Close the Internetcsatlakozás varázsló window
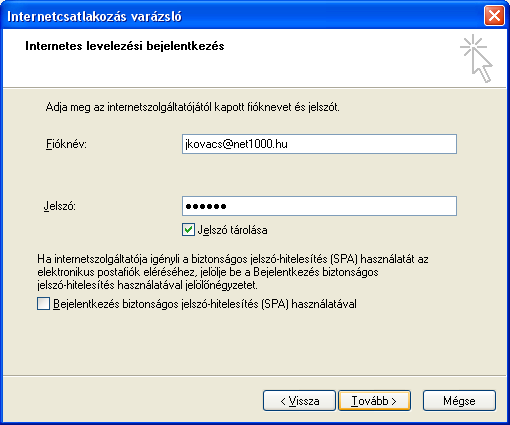Image resolution: width=510 pixels, height=425 pixels. [x=494, y=16]
